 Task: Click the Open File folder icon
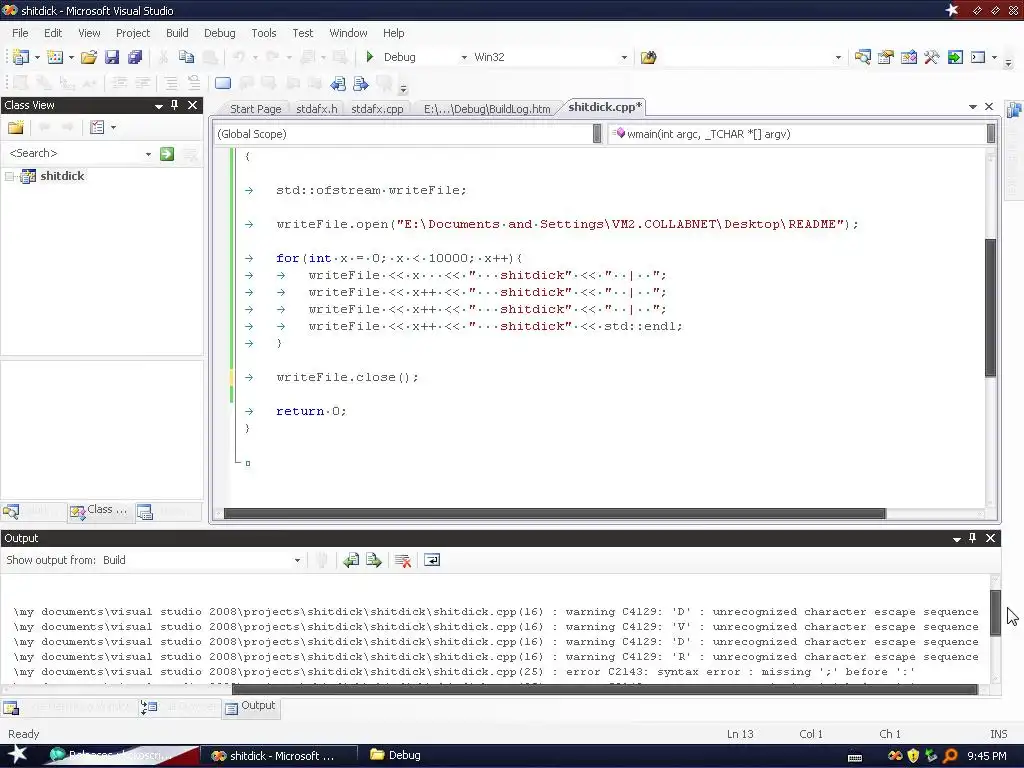(89, 57)
